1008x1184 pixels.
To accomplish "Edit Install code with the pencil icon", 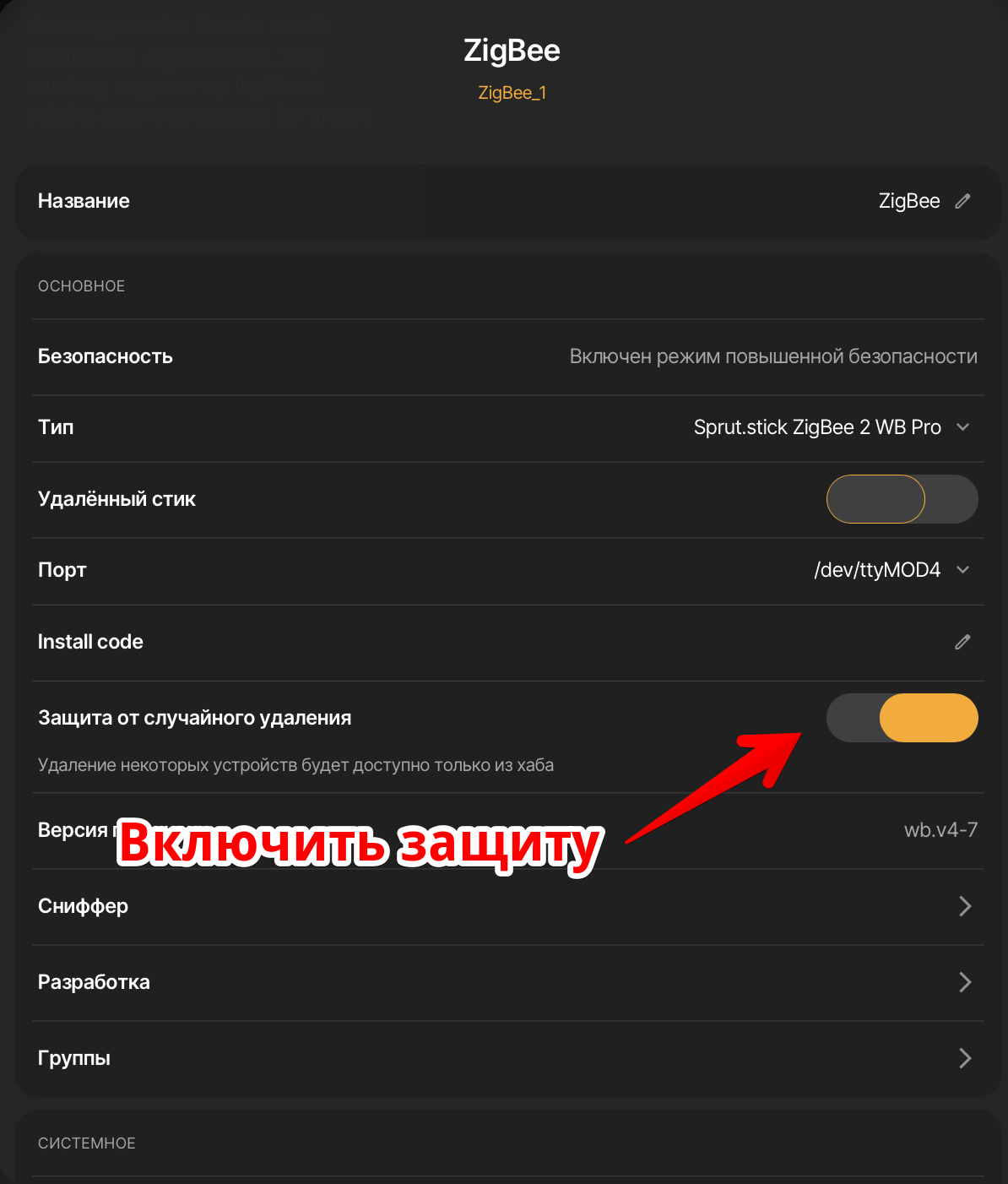I will [962, 642].
